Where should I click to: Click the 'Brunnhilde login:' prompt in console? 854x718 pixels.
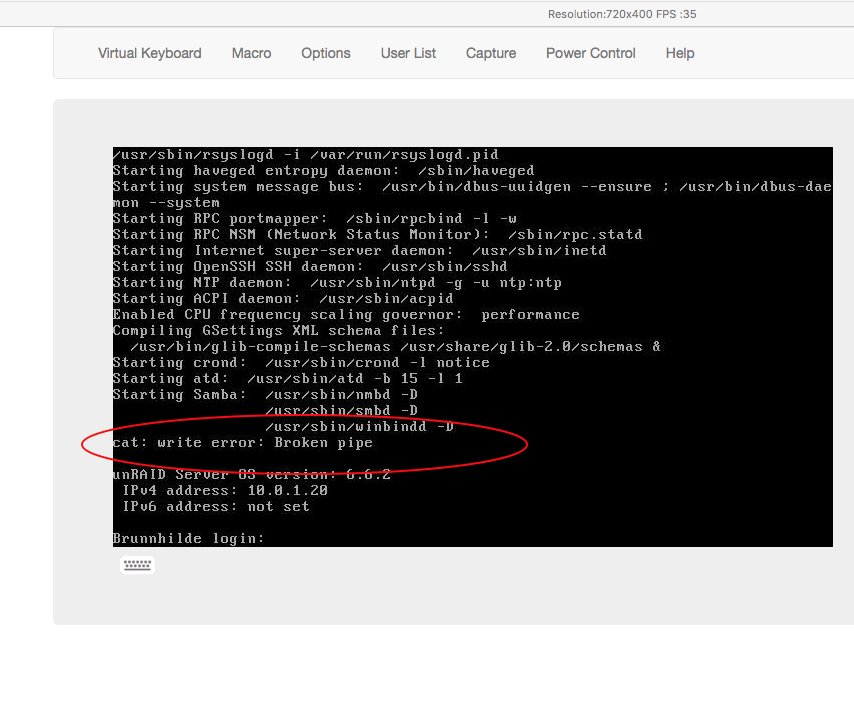(x=188, y=538)
